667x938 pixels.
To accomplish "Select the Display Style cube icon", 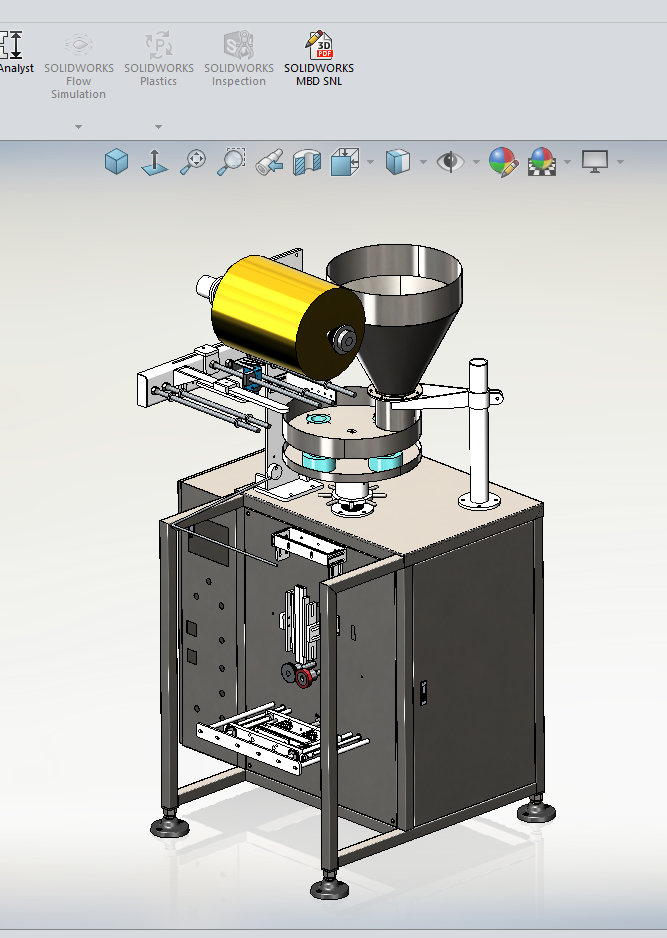I will [398, 162].
